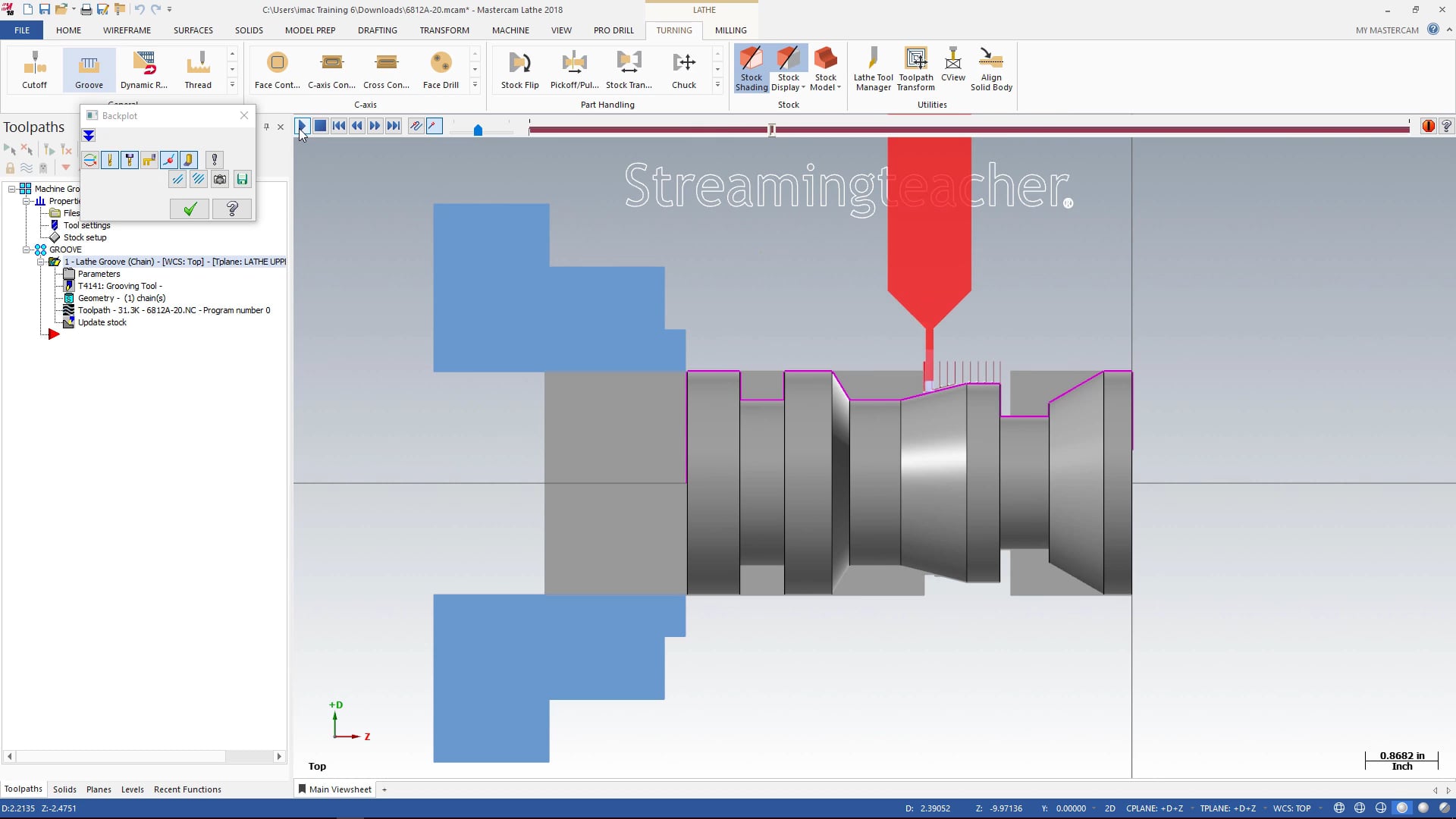Viewport: 1456px width, 819px height.
Task: Click the Backplot info exclamation icon
Action: tap(215, 159)
